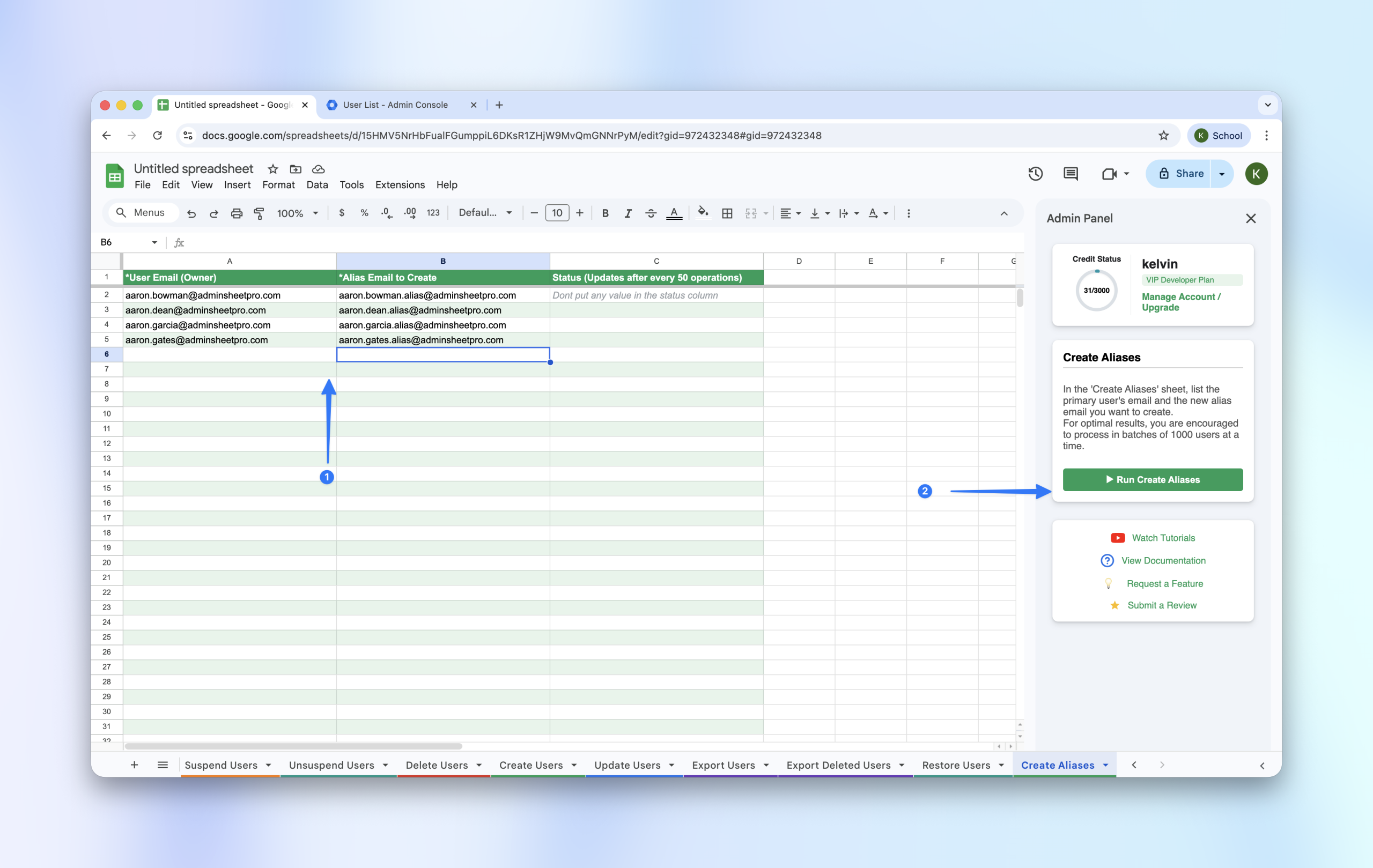The image size is (1373, 868).
Task: Click the undo arrow icon
Action: 191,213
